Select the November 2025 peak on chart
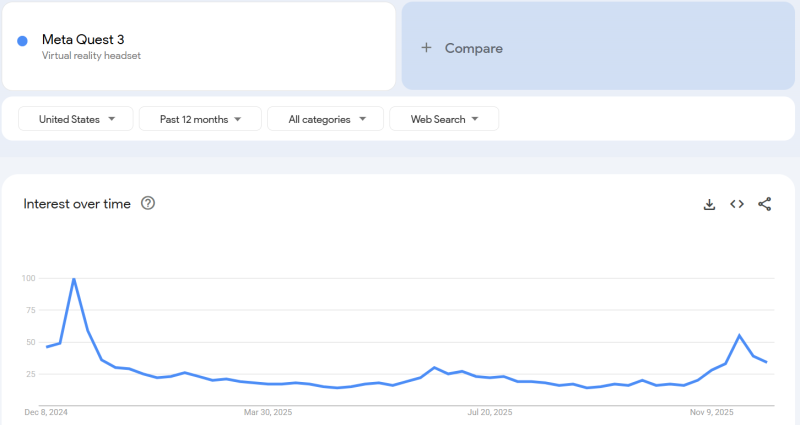This screenshot has width=800, height=425. pos(739,335)
